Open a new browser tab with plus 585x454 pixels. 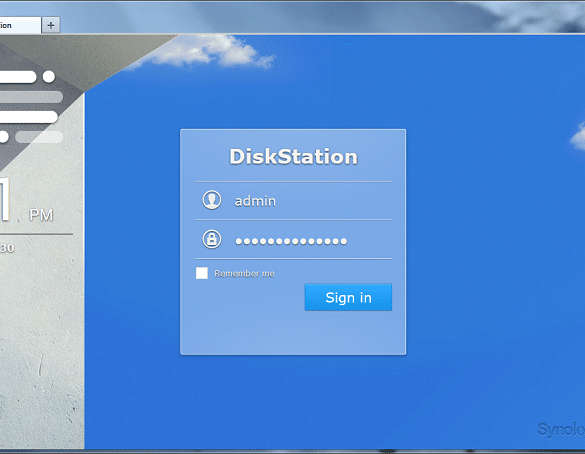(51, 25)
